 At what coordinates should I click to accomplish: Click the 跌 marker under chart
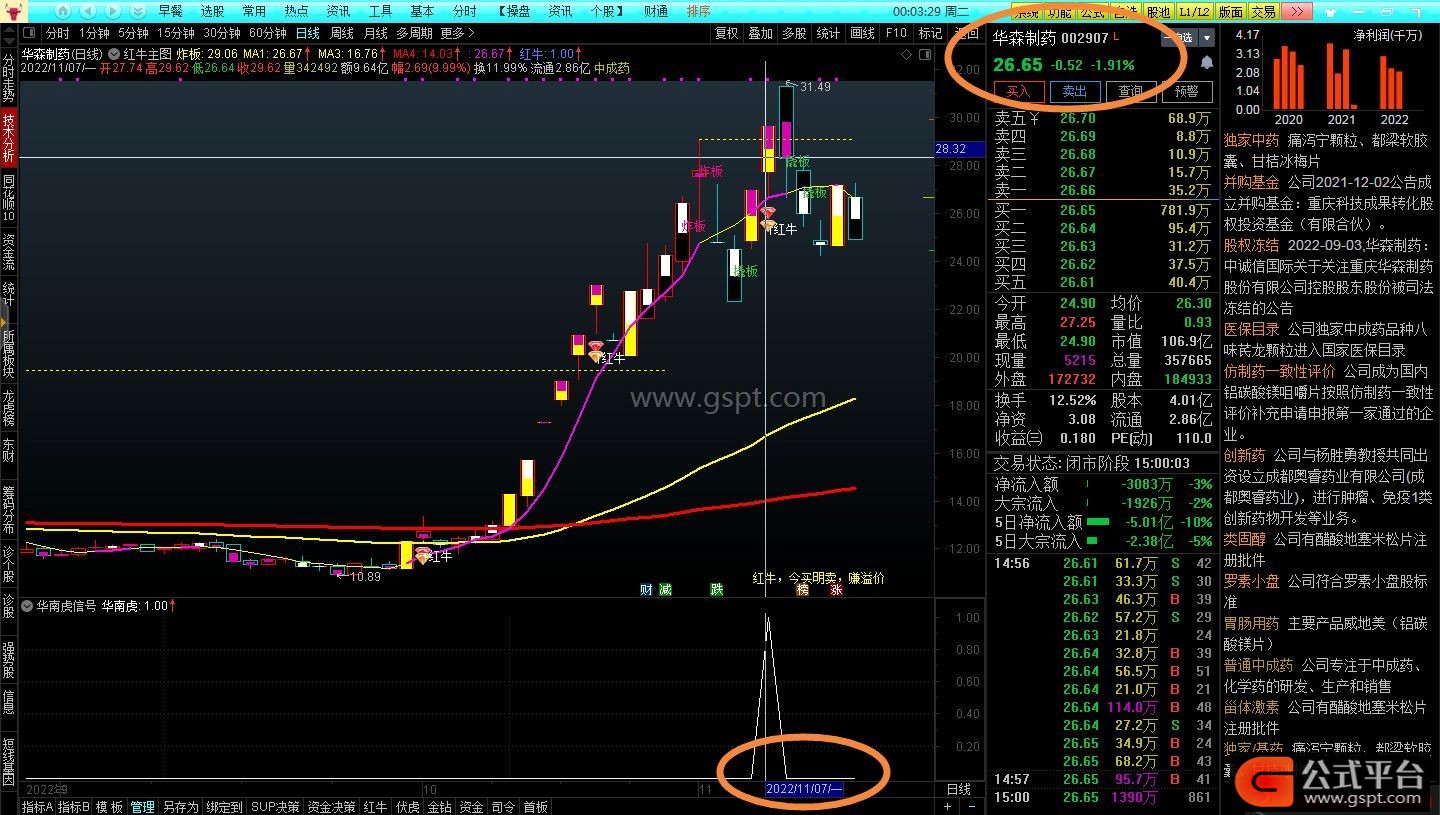716,590
